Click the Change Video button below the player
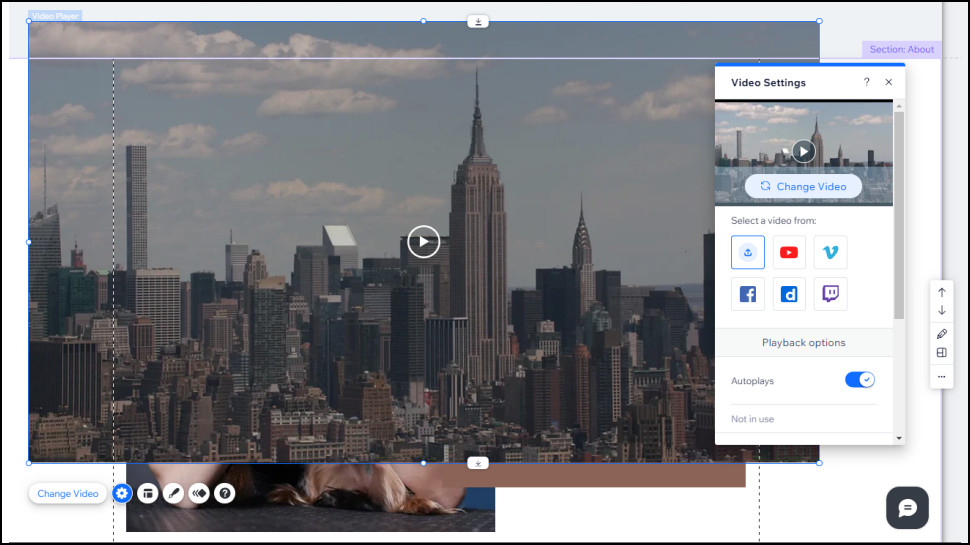This screenshot has height=545, width=970. (x=68, y=493)
